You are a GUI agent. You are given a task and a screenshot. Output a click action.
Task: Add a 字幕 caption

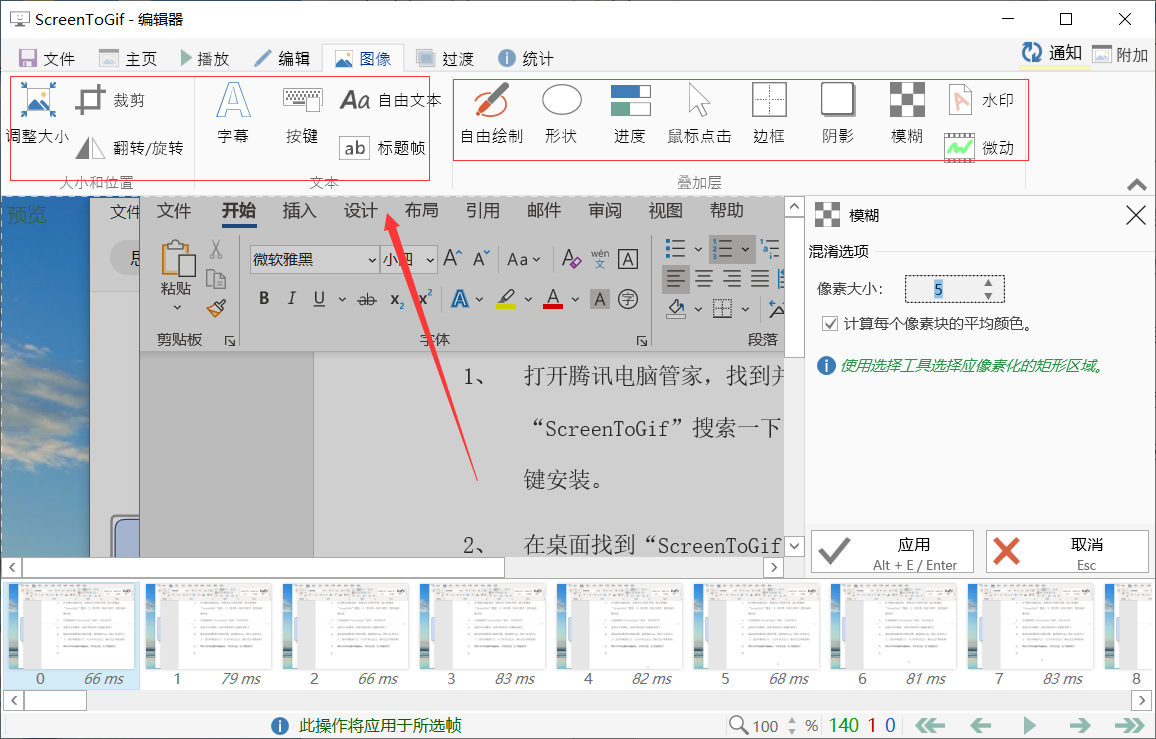click(x=233, y=114)
